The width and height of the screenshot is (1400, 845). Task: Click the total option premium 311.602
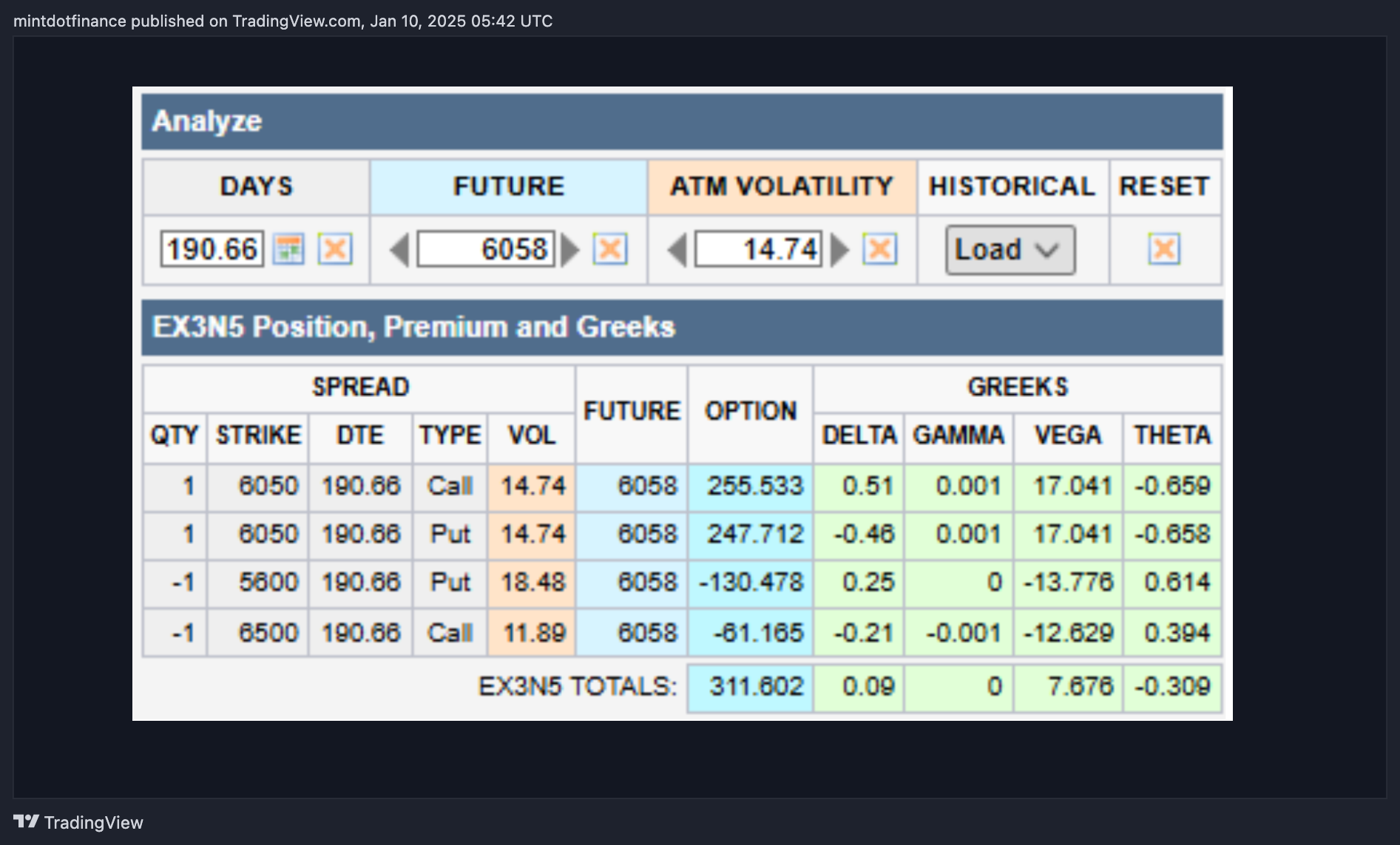[x=751, y=688]
